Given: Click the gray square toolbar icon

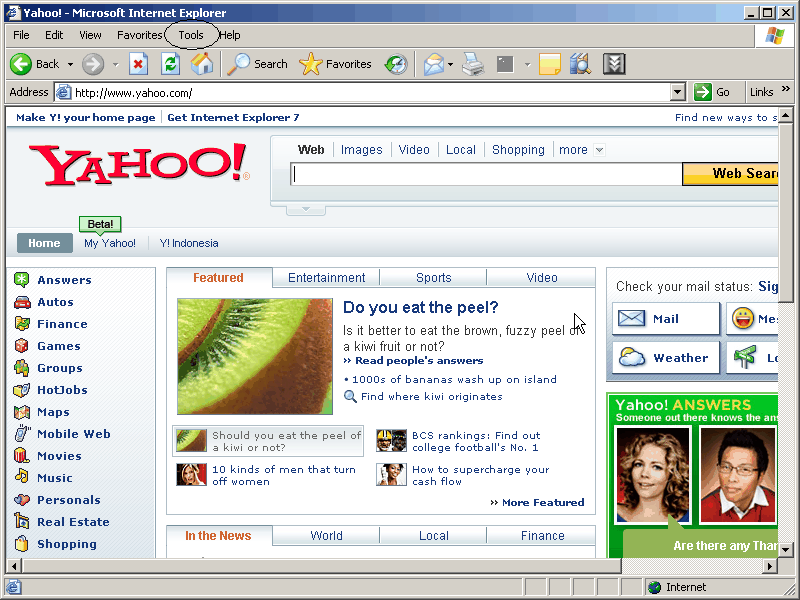Looking at the screenshot, I should tap(505, 64).
